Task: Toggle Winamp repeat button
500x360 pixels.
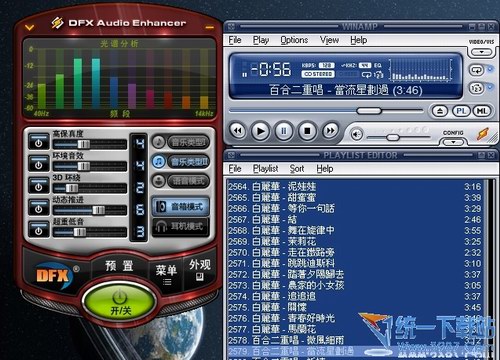Action: point(477,70)
